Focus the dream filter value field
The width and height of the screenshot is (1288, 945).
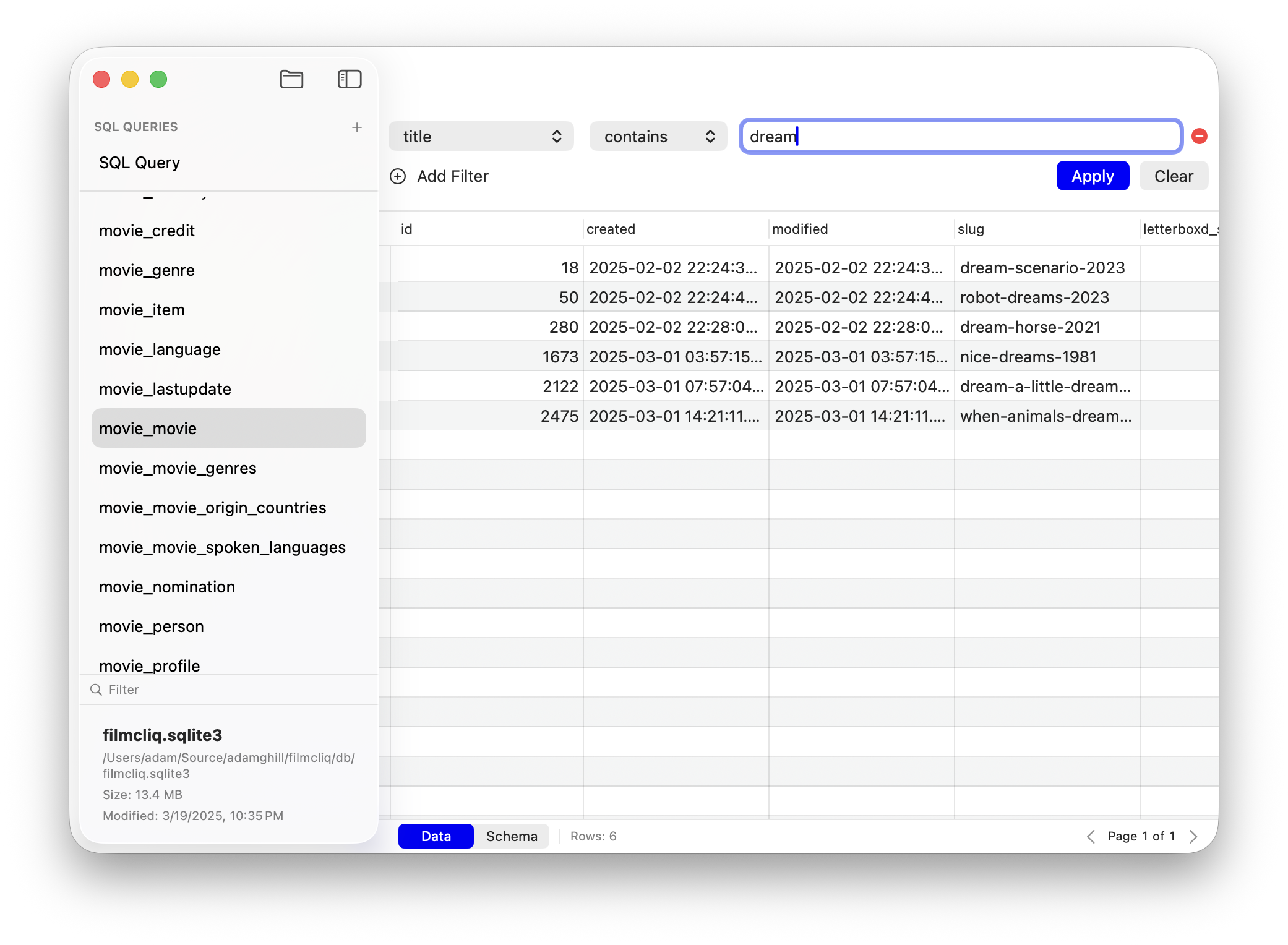click(x=961, y=137)
